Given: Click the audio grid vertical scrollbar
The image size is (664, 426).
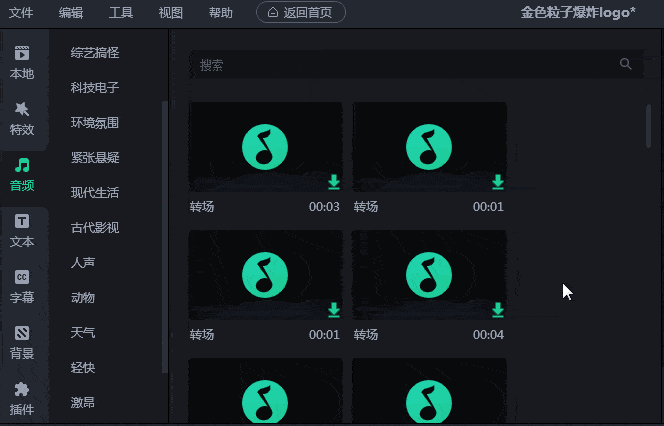Looking at the screenshot, I should point(648,126).
